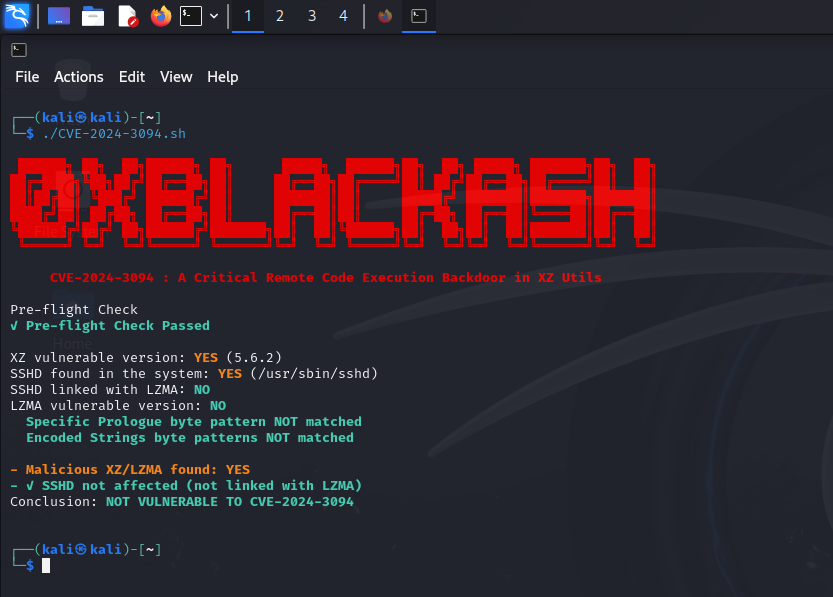
Task: Click 'Specific Prologue byte pattern NOT matched'
Action: point(194,422)
